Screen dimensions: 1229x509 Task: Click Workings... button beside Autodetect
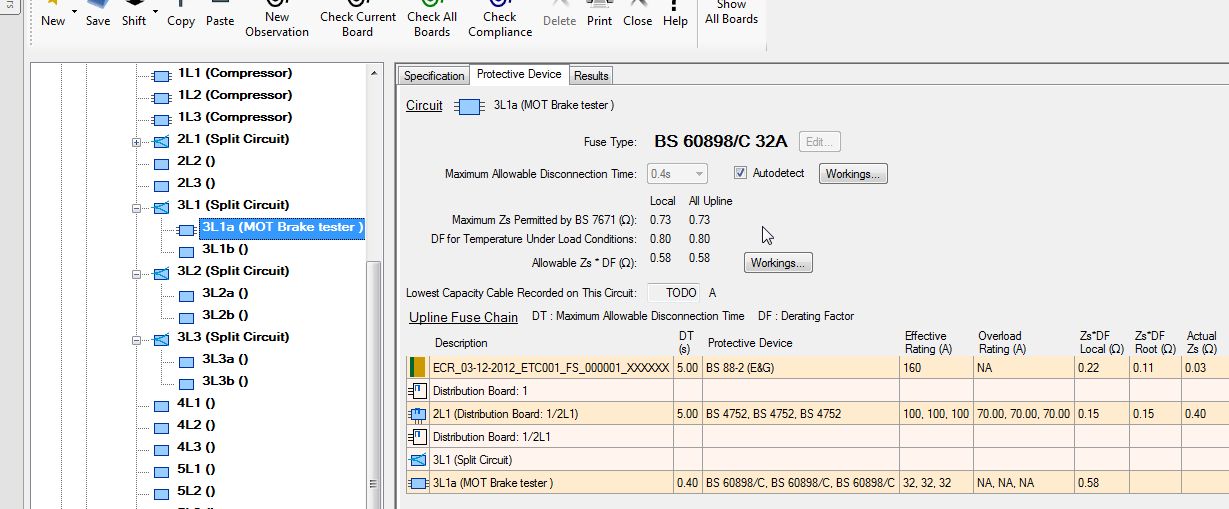pyautogui.click(x=853, y=174)
